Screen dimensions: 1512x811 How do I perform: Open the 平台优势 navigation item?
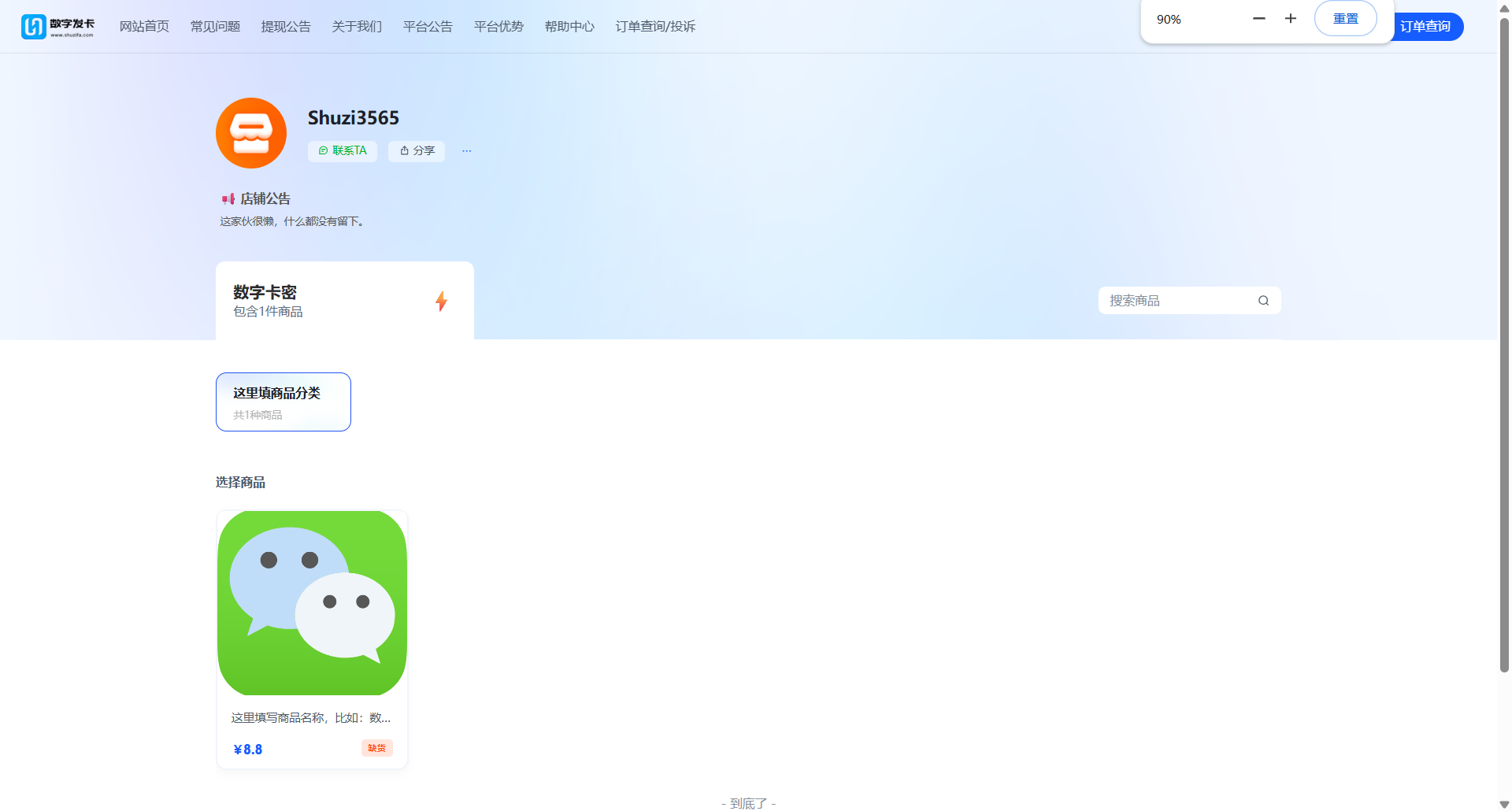pos(498,27)
